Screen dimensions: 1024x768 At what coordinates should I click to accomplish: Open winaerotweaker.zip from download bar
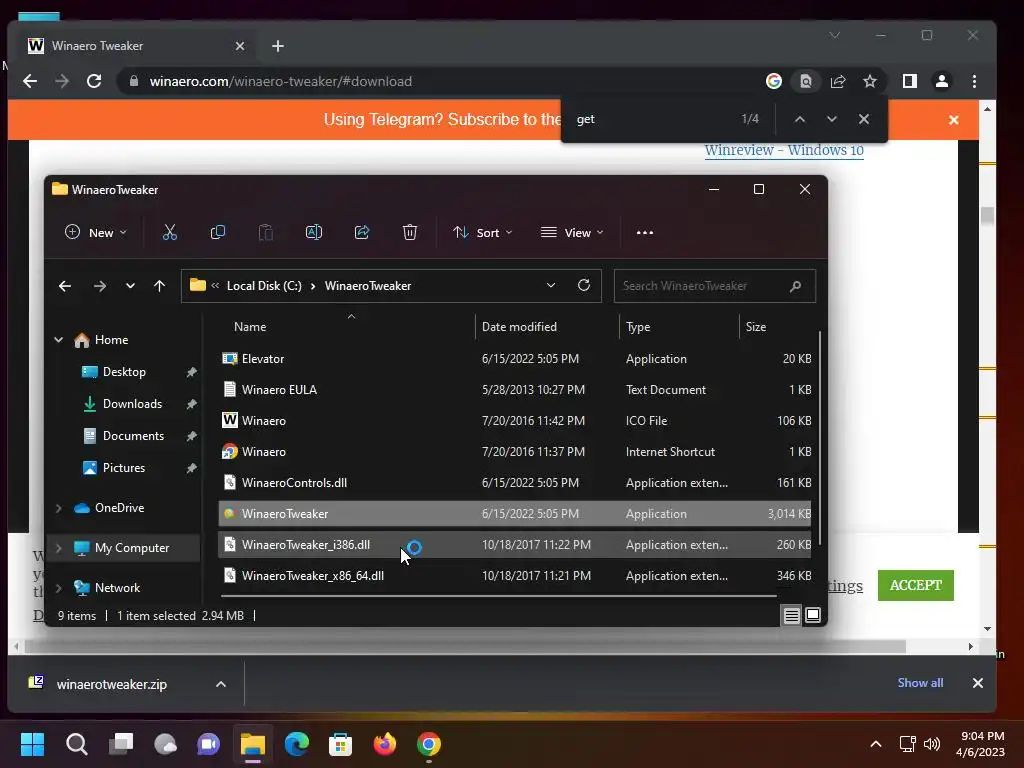[111, 684]
